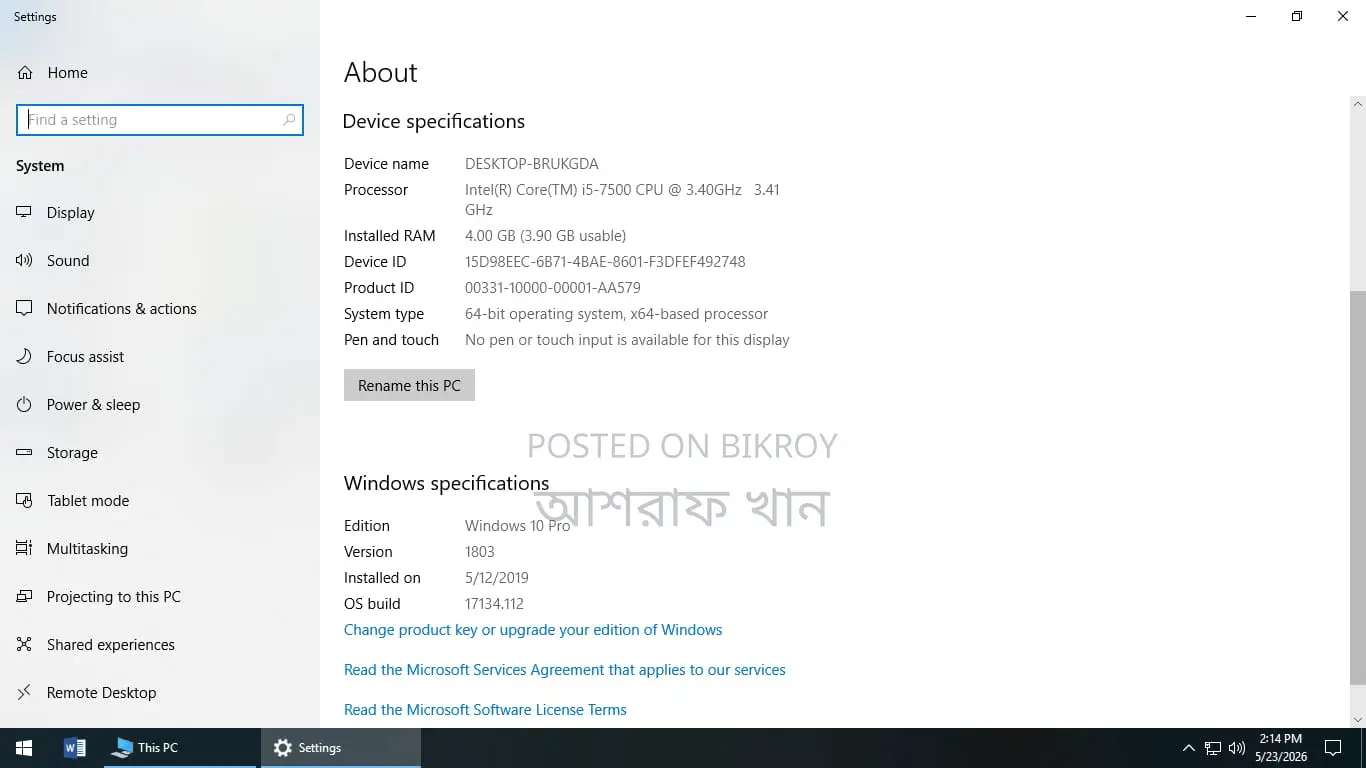Select device name DESKTOP-BRUKGDA text
1366x768 pixels.
[x=532, y=164]
